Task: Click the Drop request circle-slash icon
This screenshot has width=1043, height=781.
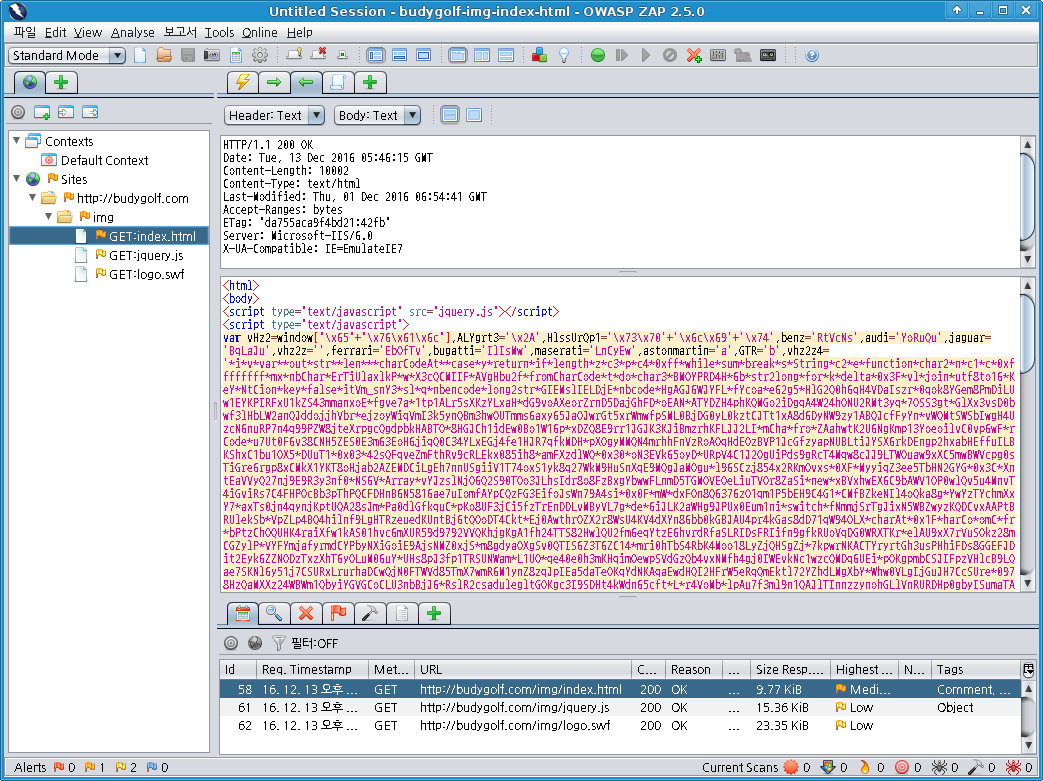Action: point(670,55)
